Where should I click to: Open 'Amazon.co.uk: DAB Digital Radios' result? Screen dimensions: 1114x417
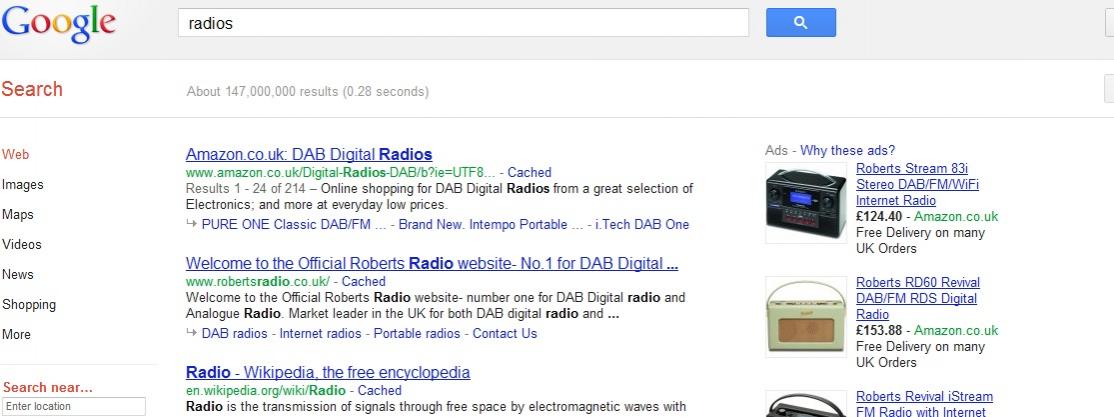tap(309, 154)
